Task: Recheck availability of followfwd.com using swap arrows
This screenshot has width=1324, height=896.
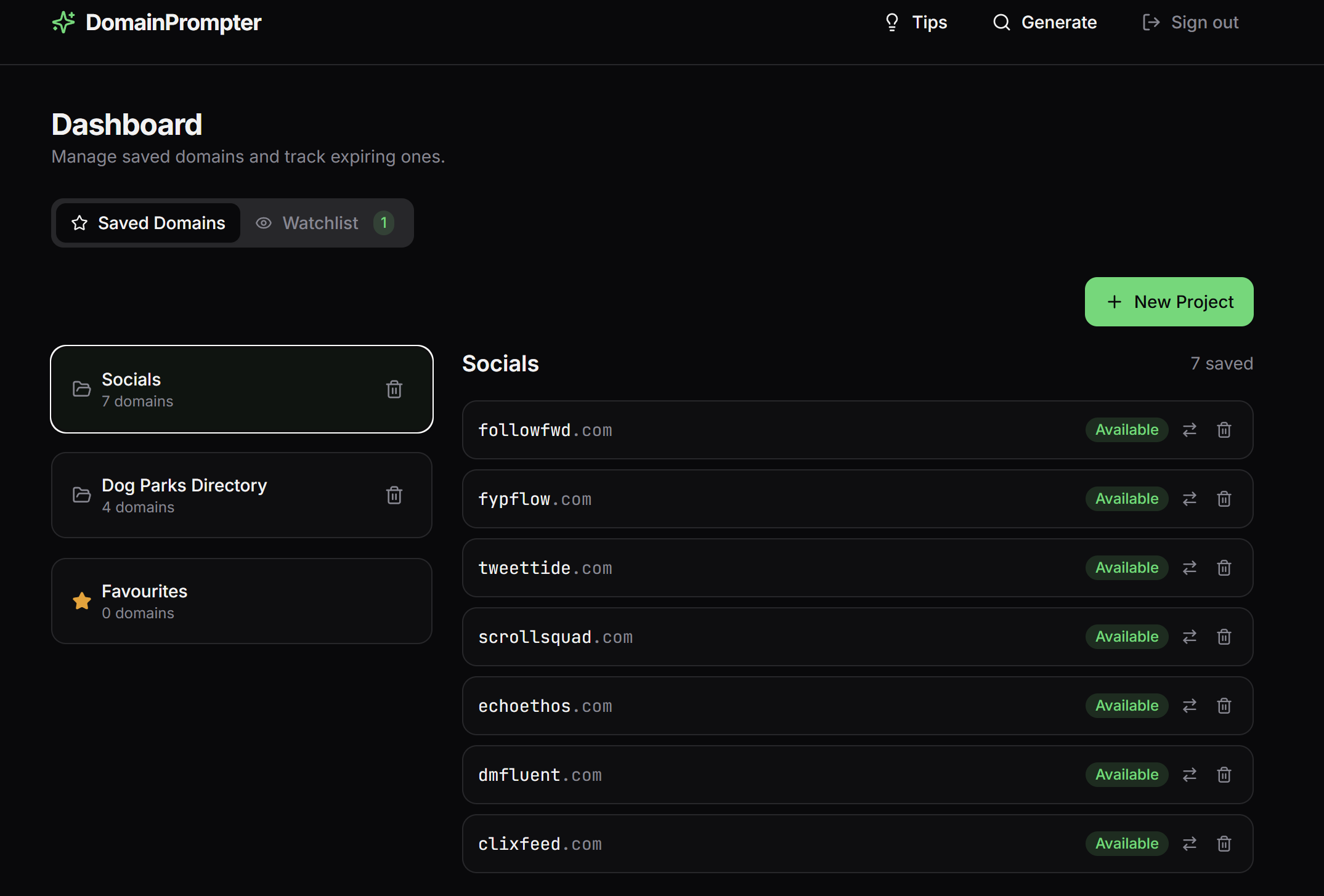Action: click(x=1190, y=429)
